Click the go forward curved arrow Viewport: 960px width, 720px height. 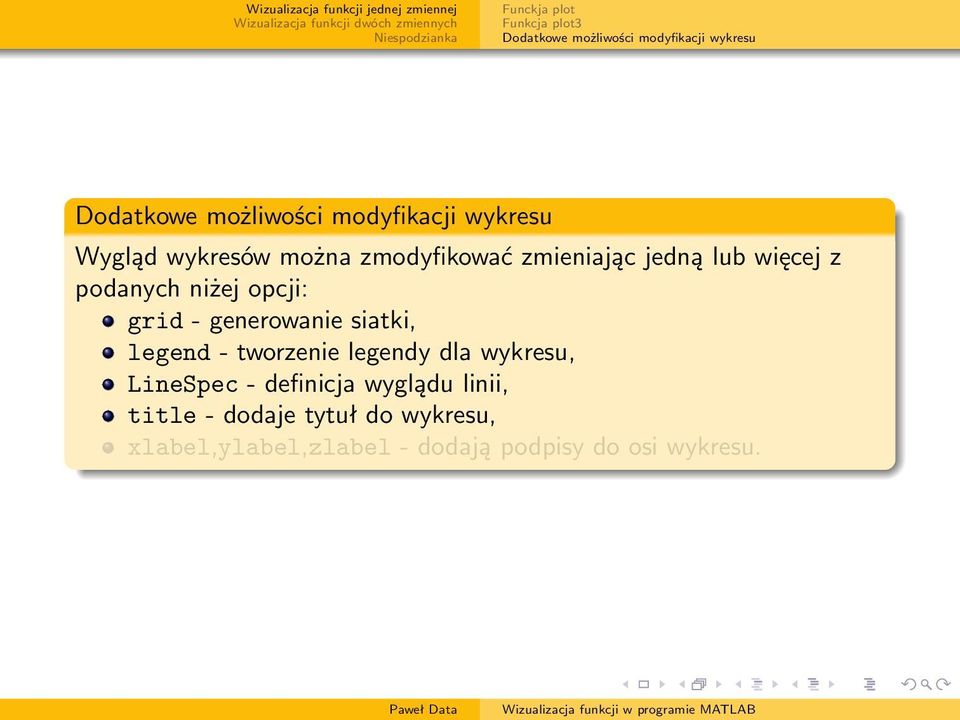tap(943, 684)
